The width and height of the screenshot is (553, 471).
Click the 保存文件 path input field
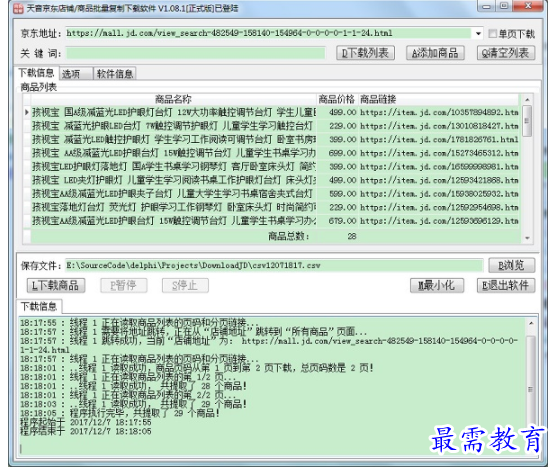[x=274, y=266]
